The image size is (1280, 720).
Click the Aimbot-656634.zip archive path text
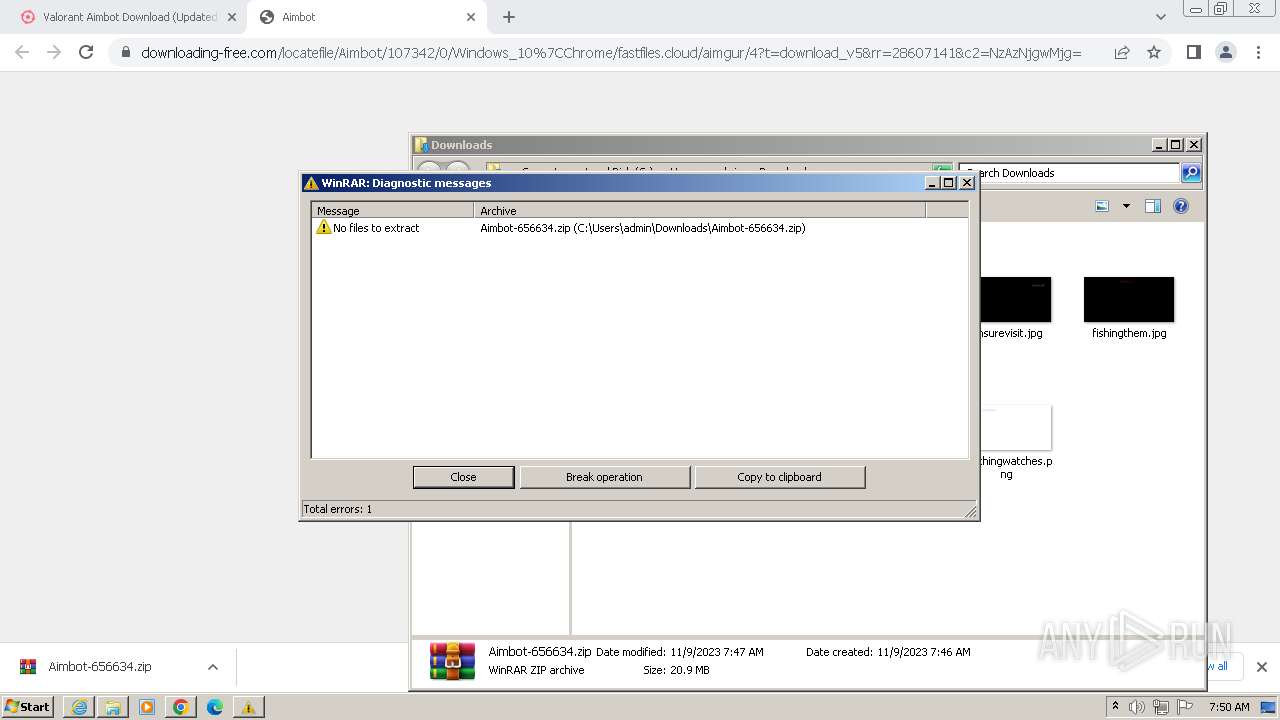(x=642, y=228)
